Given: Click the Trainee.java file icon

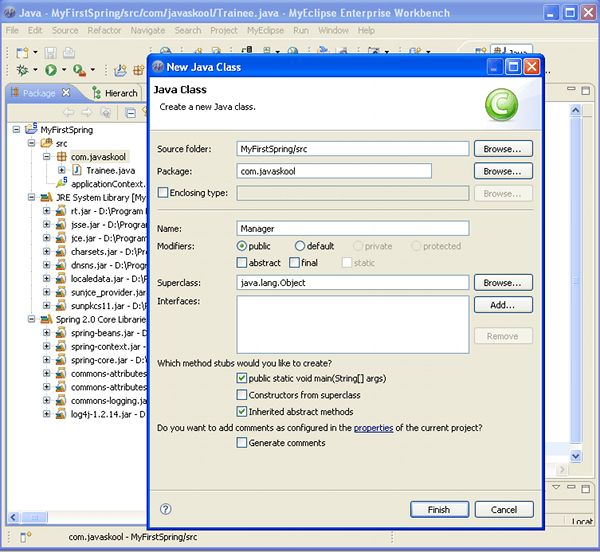Looking at the screenshot, I should pos(76,170).
